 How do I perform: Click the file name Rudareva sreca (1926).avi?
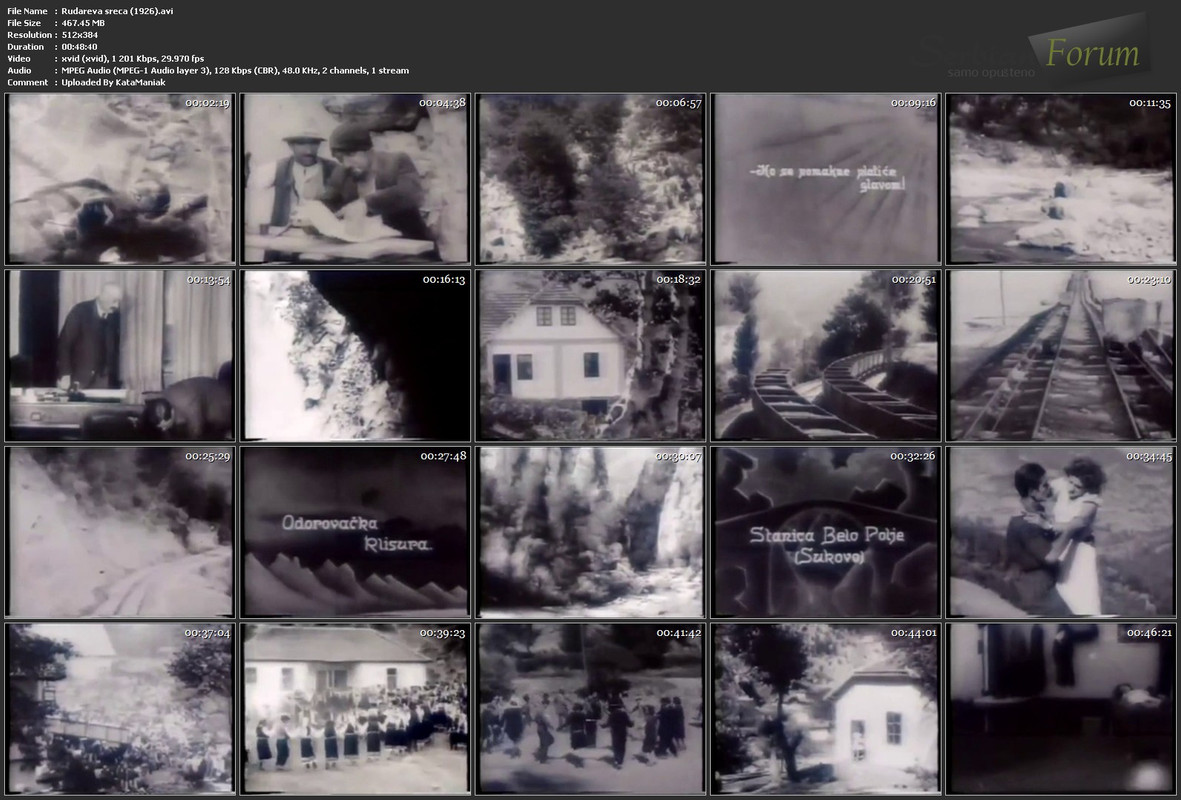tap(117, 11)
